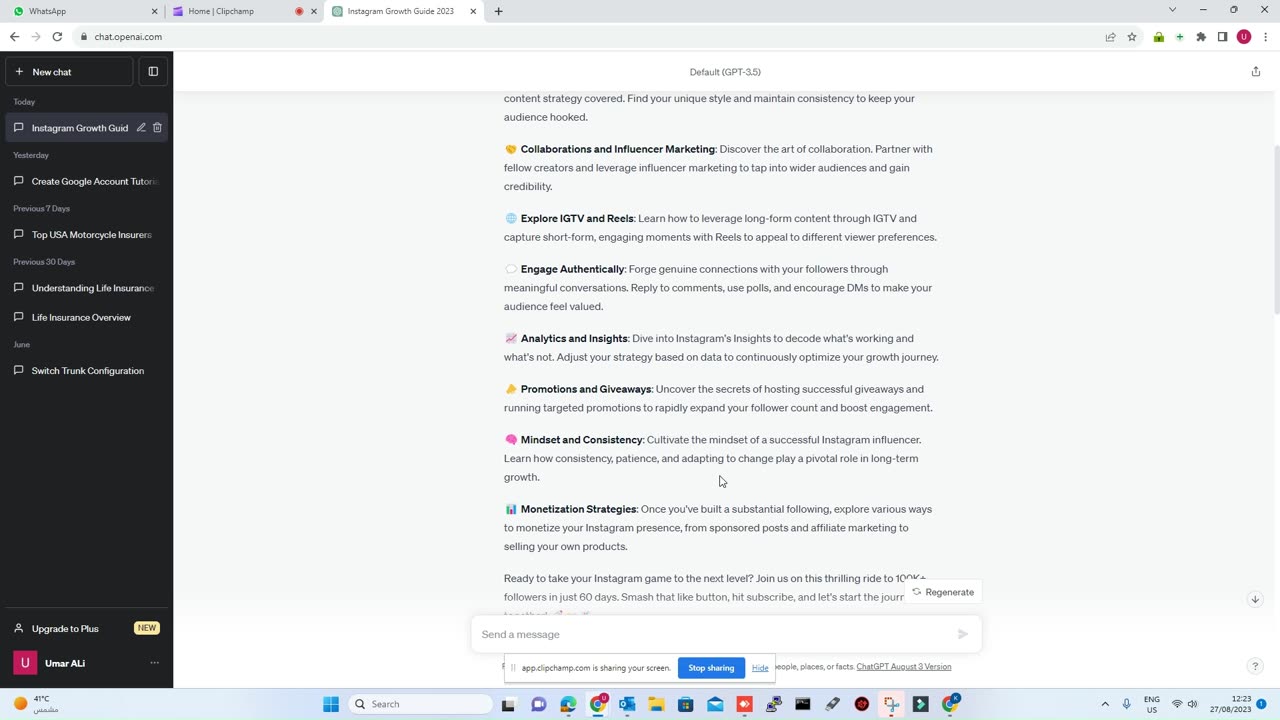View site info via the padlock icon
1280x720 pixels.
[x=84, y=37]
